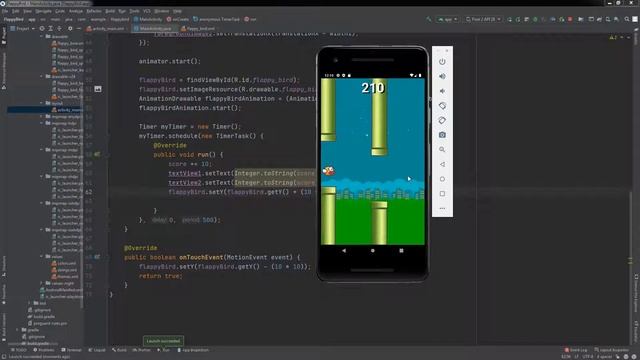Open the Terminal tool window
The width and height of the screenshot is (640, 360).
[x=71, y=350]
